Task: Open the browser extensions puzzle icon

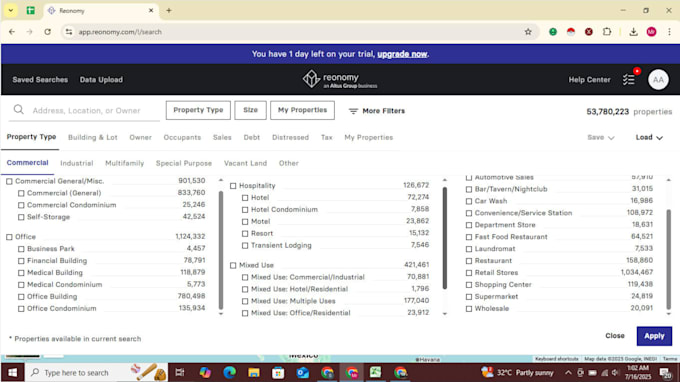Action: 607,32
